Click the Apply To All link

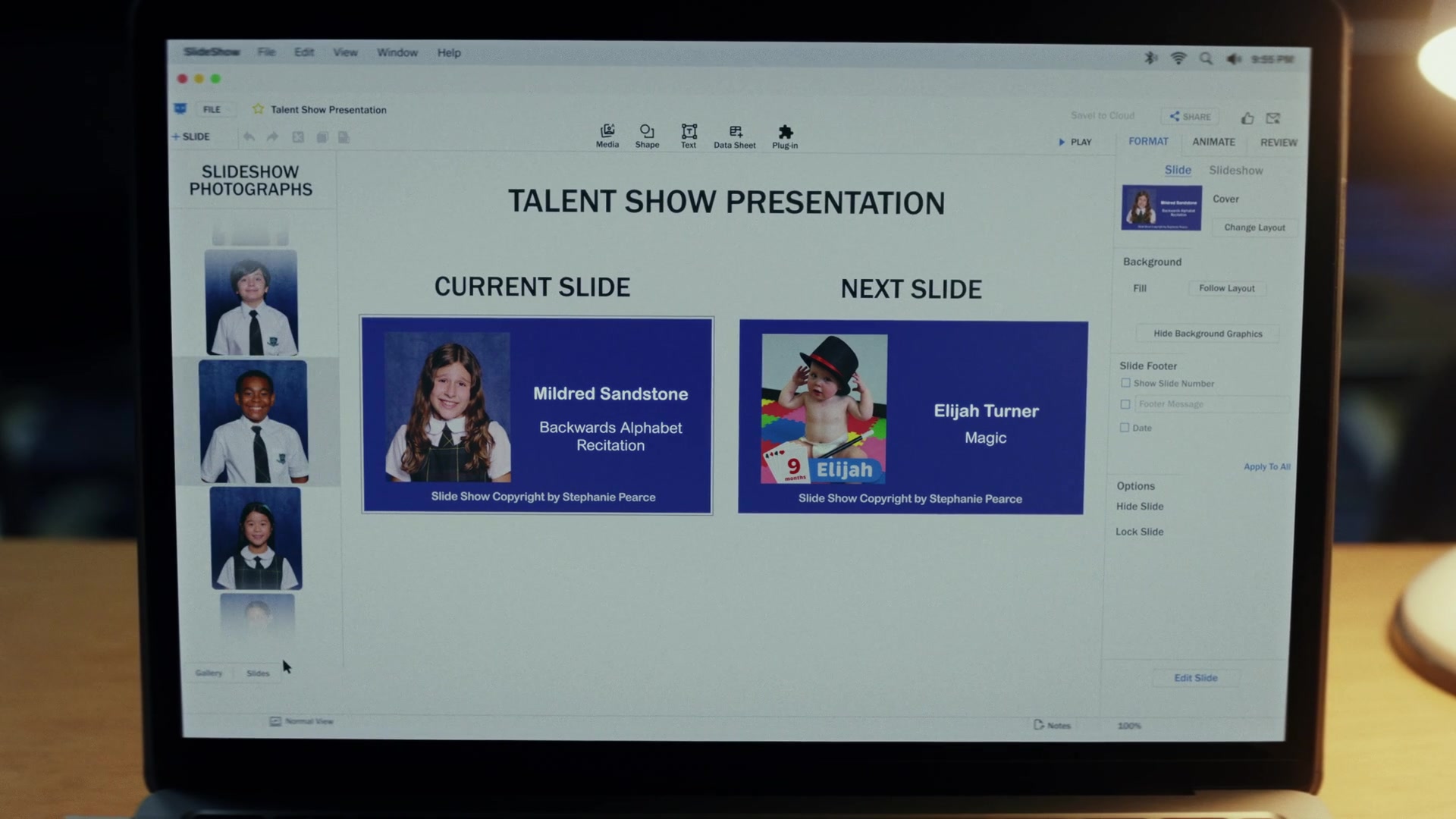[x=1266, y=466]
